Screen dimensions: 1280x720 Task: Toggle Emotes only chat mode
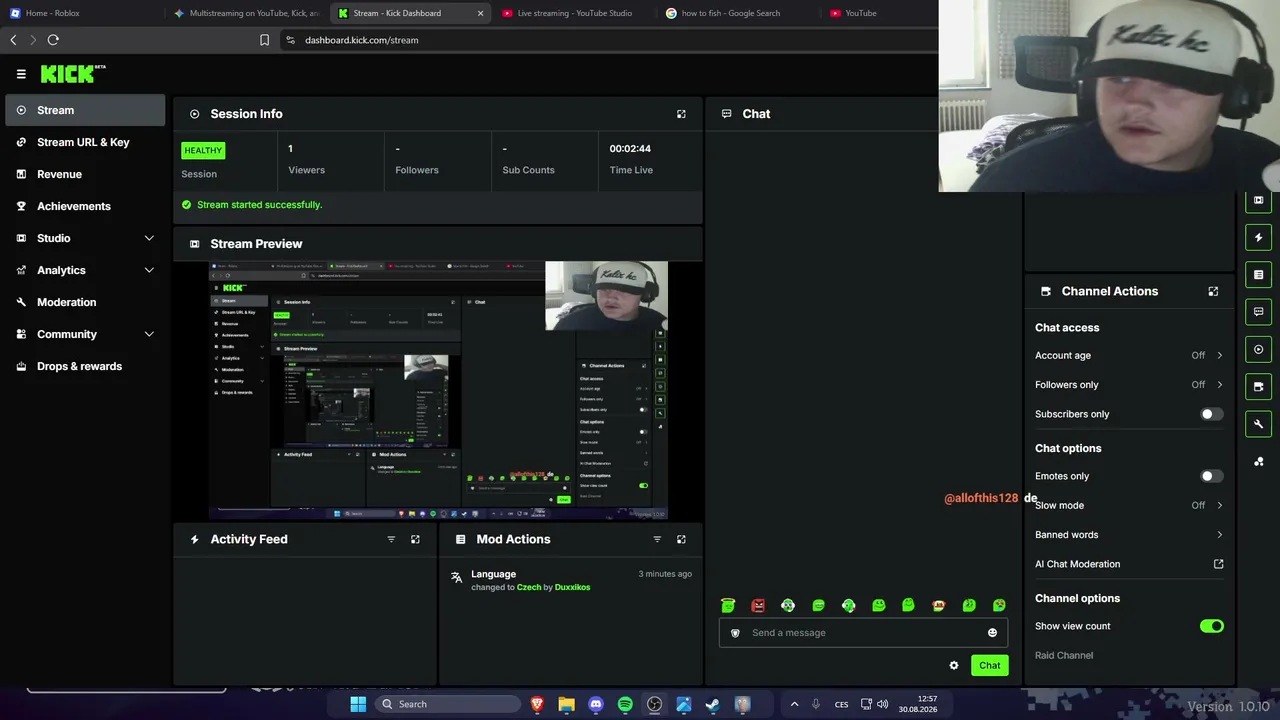coord(1211,476)
